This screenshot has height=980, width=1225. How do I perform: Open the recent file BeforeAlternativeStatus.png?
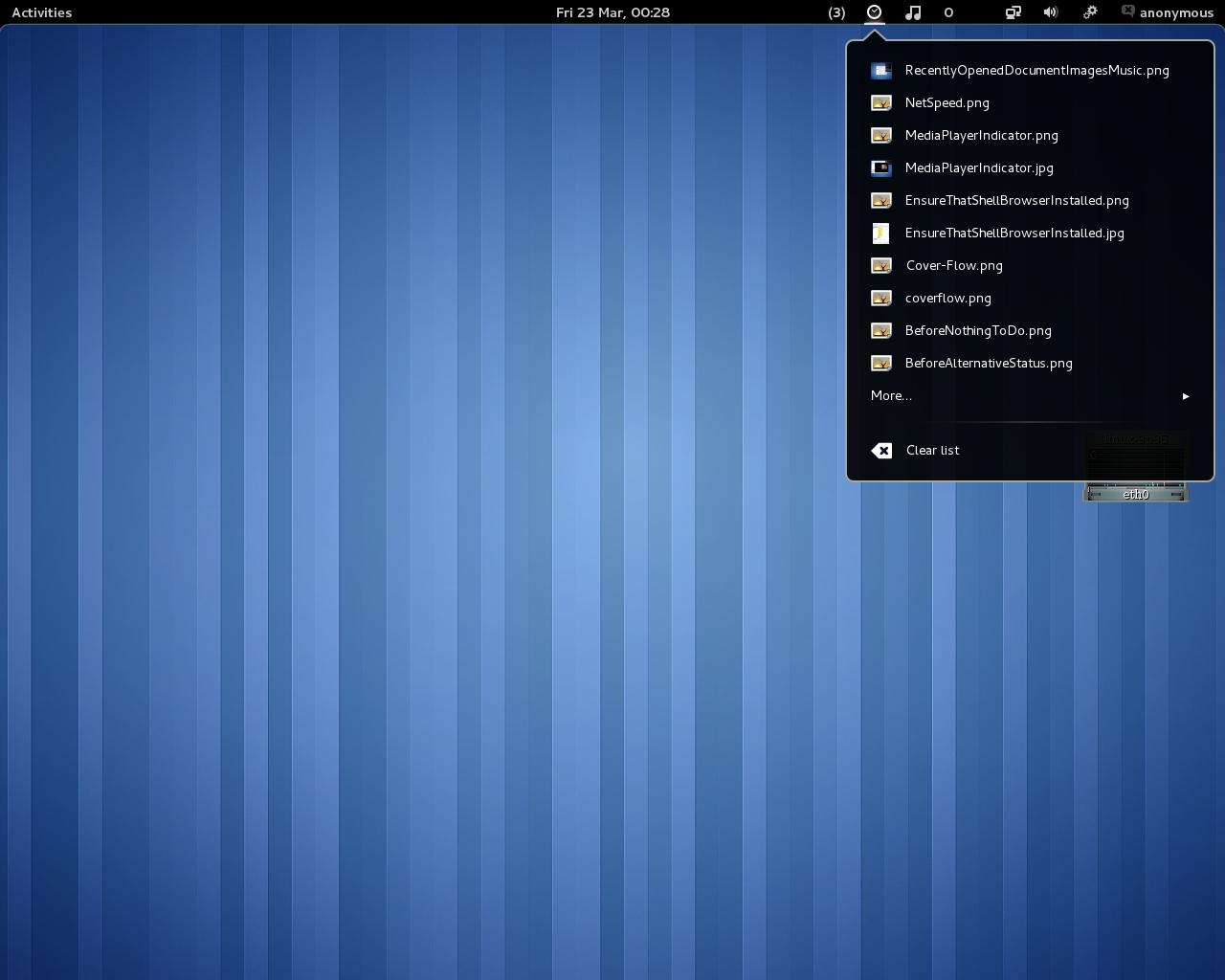(x=1030, y=364)
